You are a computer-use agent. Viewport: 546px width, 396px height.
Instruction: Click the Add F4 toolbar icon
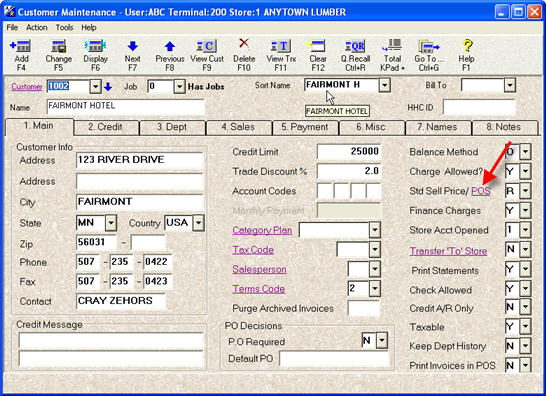click(x=21, y=46)
